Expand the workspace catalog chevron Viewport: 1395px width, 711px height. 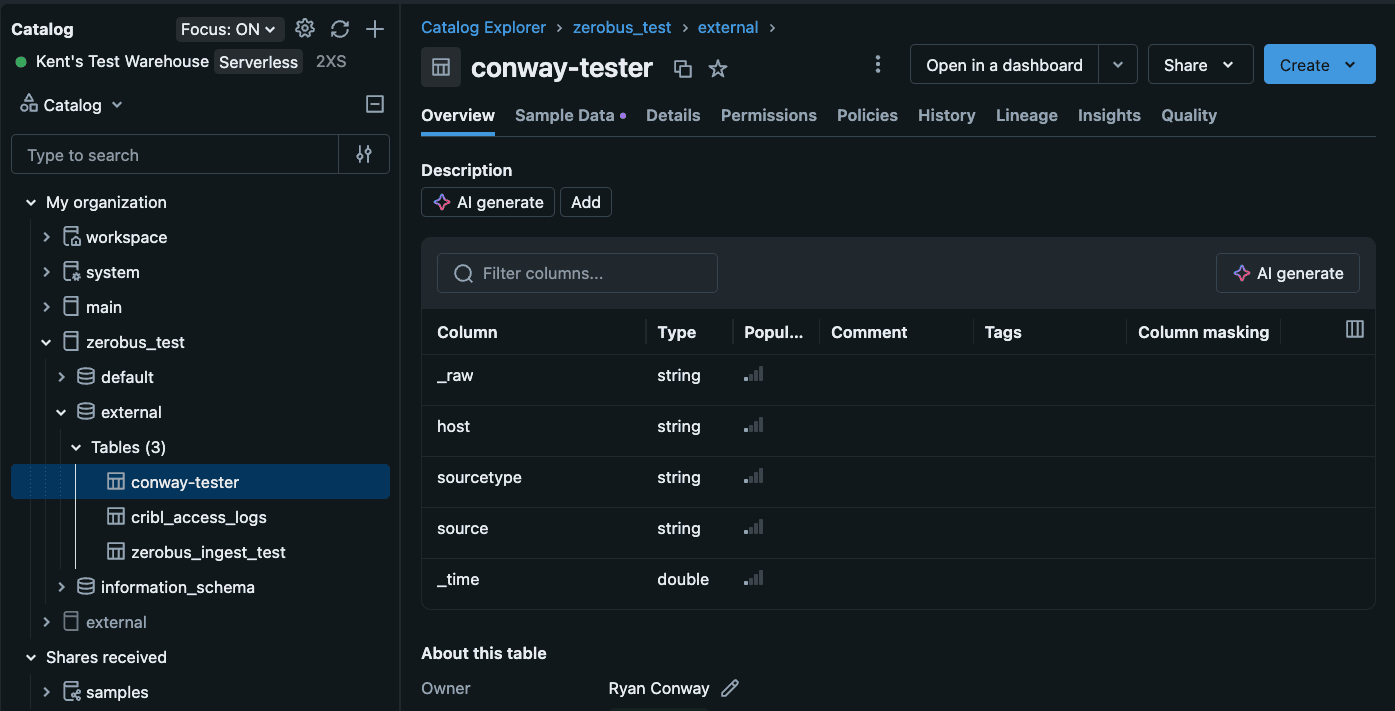point(46,237)
